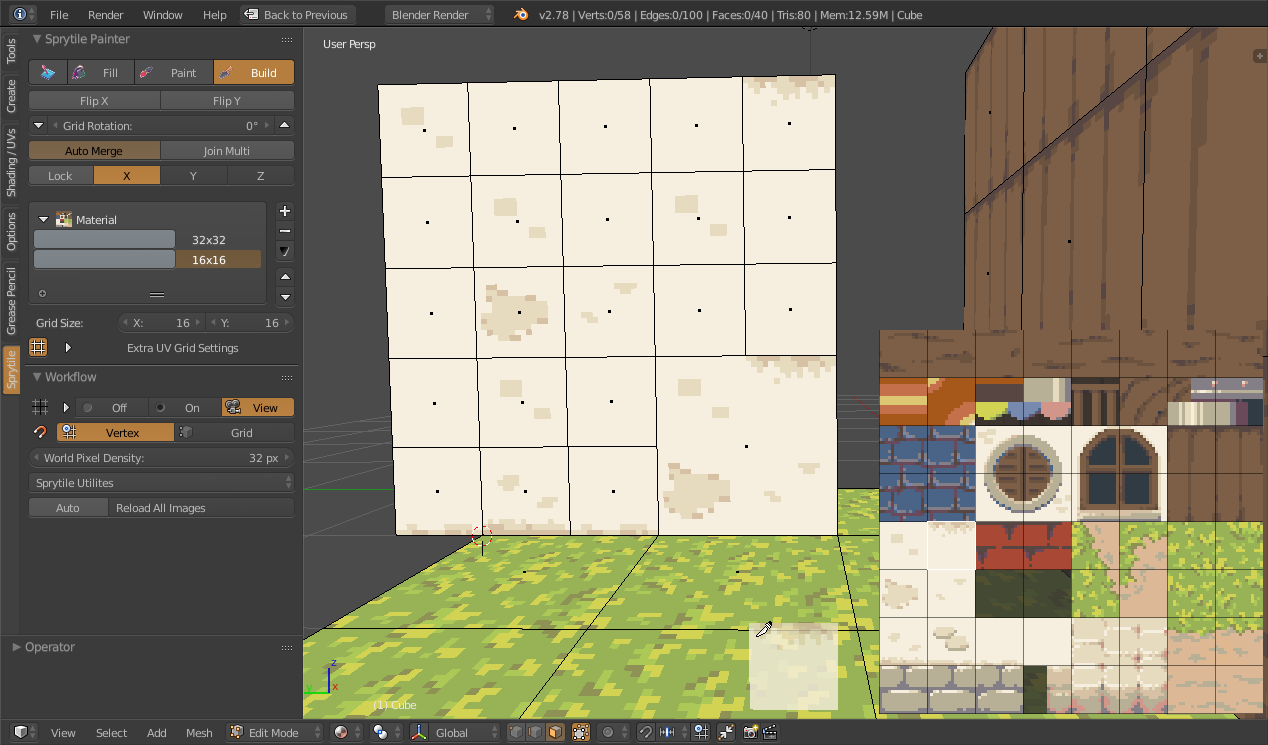1268x745 pixels.
Task: Open the Sprytile Utilites dropdown
Action: click(x=162, y=482)
